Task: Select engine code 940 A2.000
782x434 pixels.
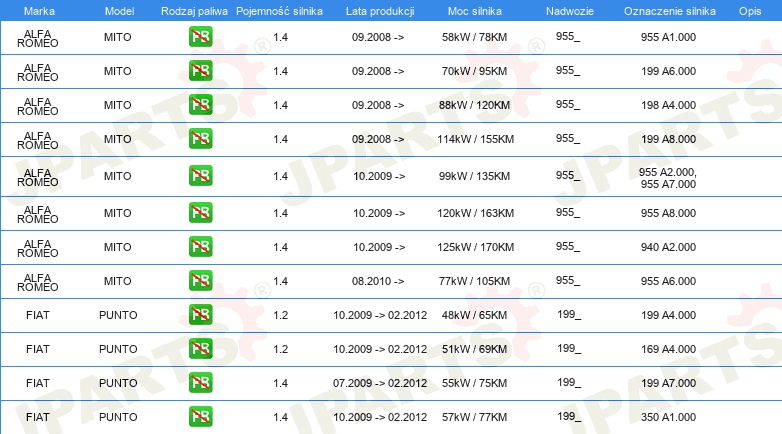Action: [668, 247]
